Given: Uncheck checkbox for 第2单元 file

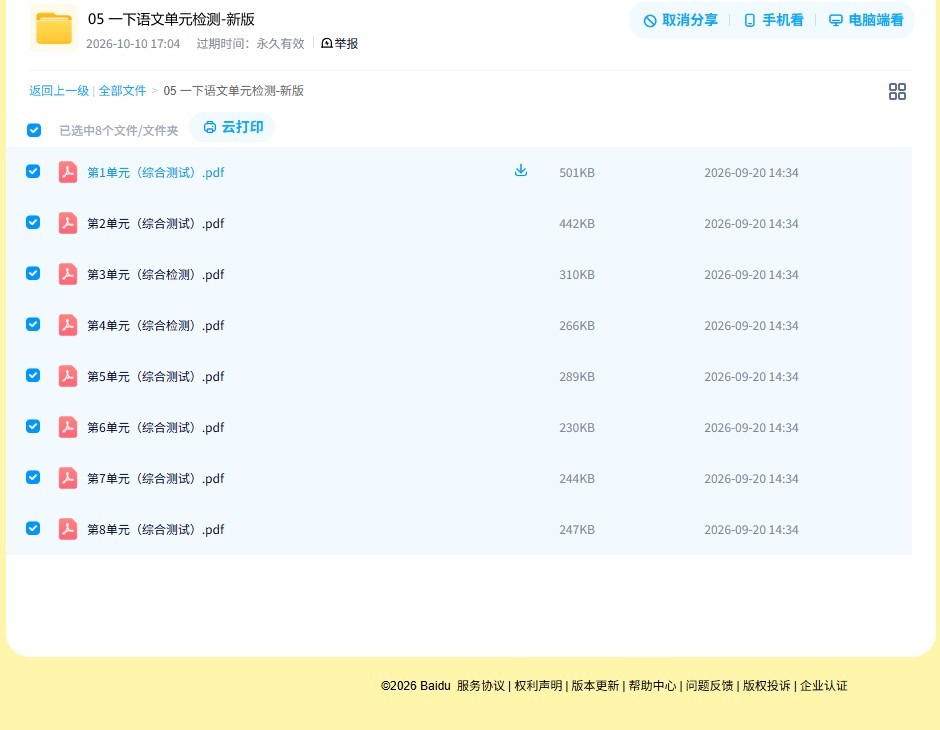Looking at the screenshot, I should pyautogui.click(x=33, y=222).
